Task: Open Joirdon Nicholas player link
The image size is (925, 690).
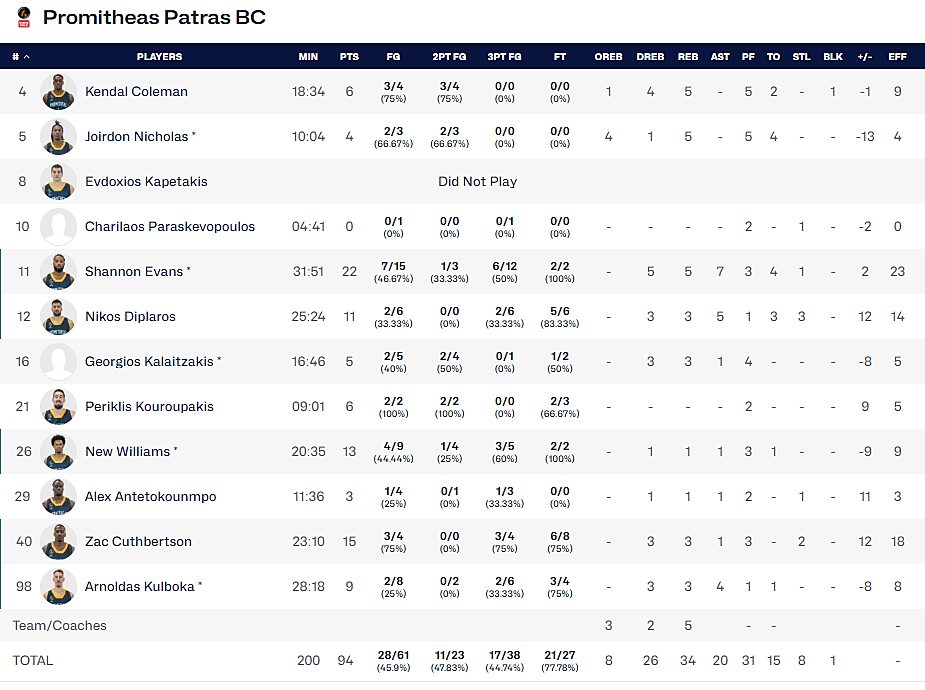Action: coord(136,136)
